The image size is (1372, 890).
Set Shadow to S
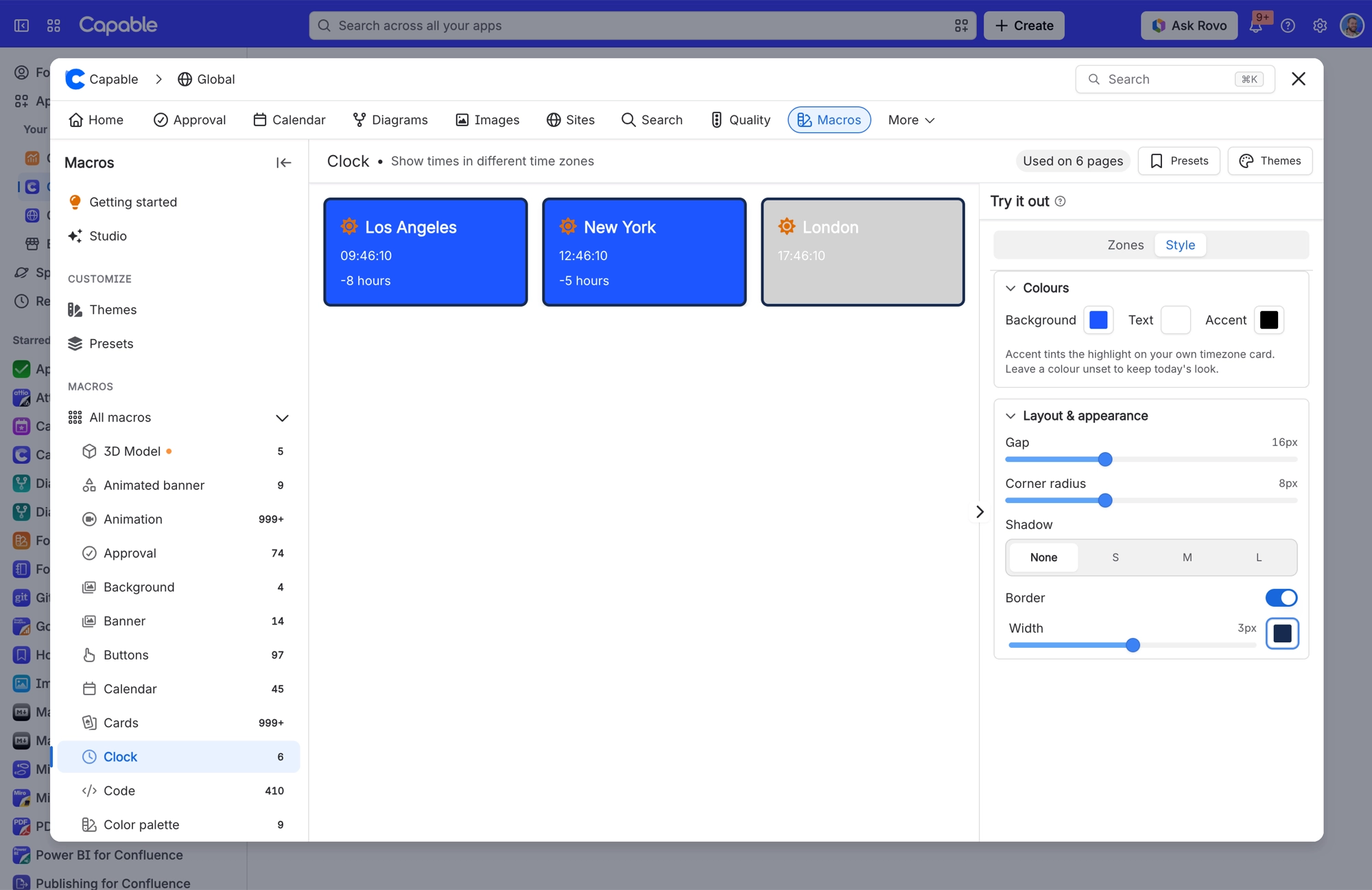[x=1115, y=557]
